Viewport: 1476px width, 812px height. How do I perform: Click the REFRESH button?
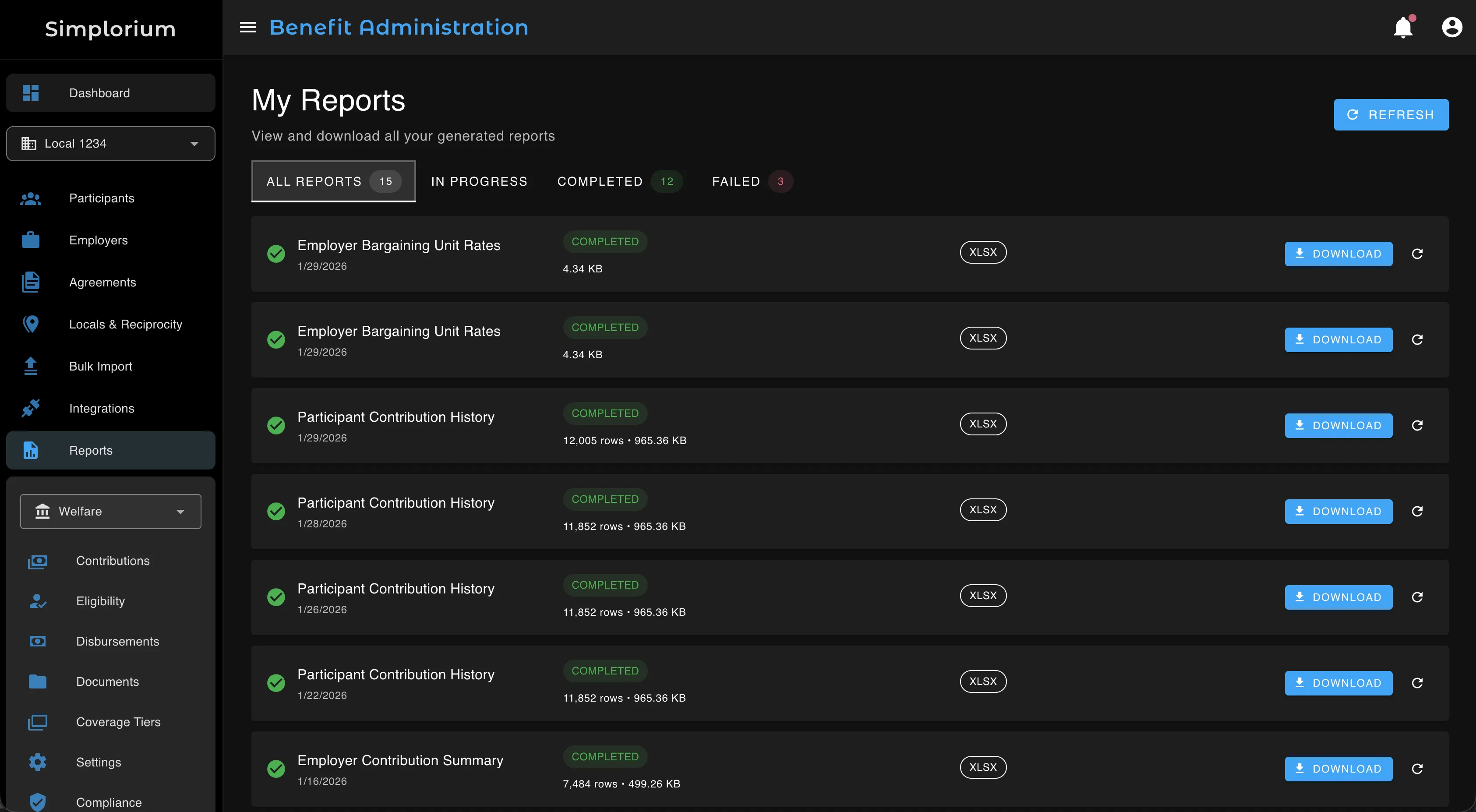[1391, 114]
